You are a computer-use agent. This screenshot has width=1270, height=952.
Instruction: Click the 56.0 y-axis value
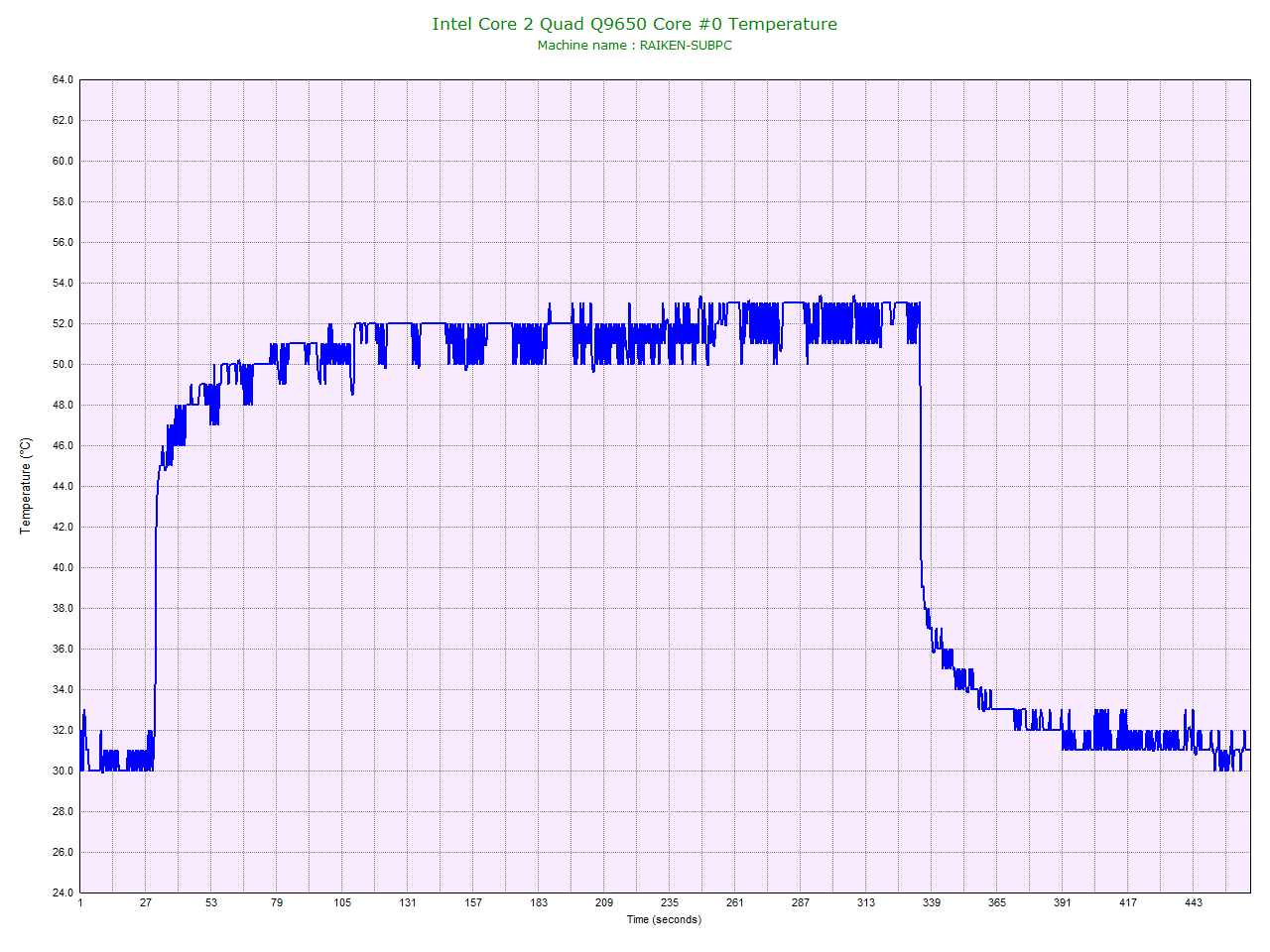(63, 242)
